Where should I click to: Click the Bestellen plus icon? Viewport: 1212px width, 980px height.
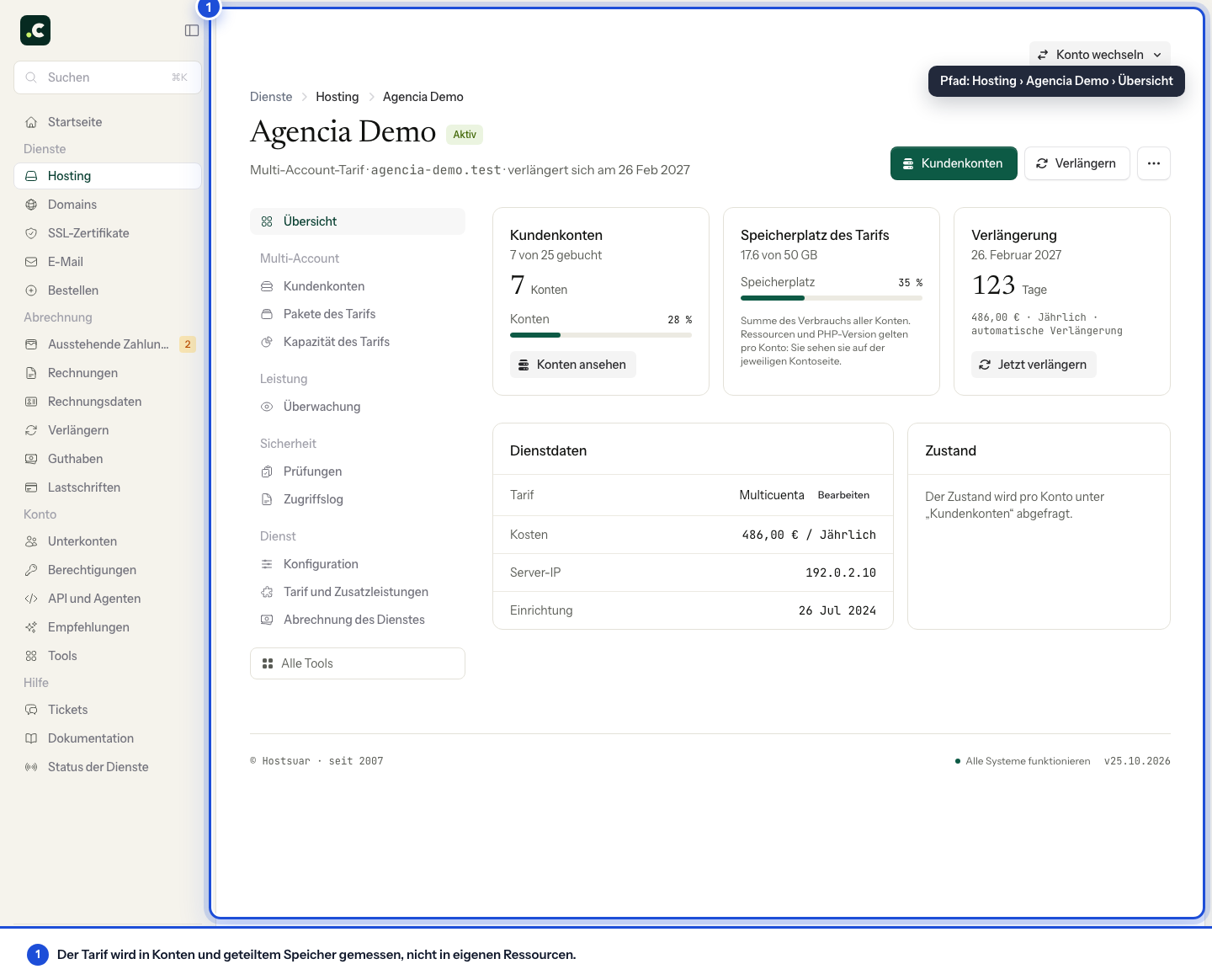(x=31, y=290)
